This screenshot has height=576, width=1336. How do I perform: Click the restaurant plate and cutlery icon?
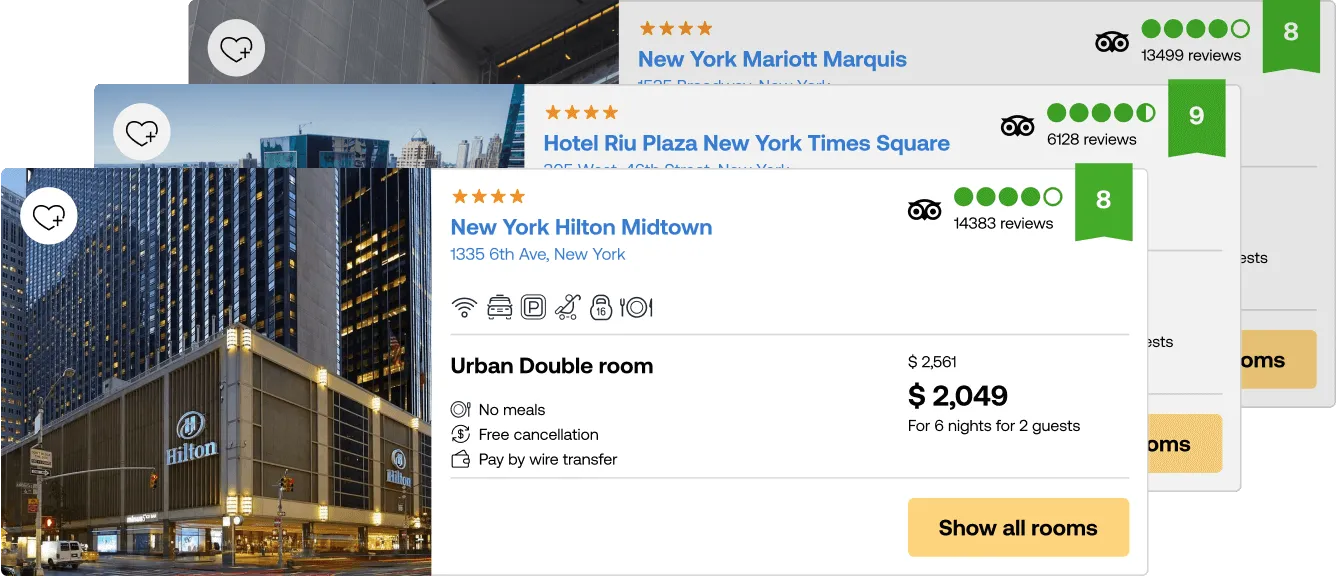point(636,307)
